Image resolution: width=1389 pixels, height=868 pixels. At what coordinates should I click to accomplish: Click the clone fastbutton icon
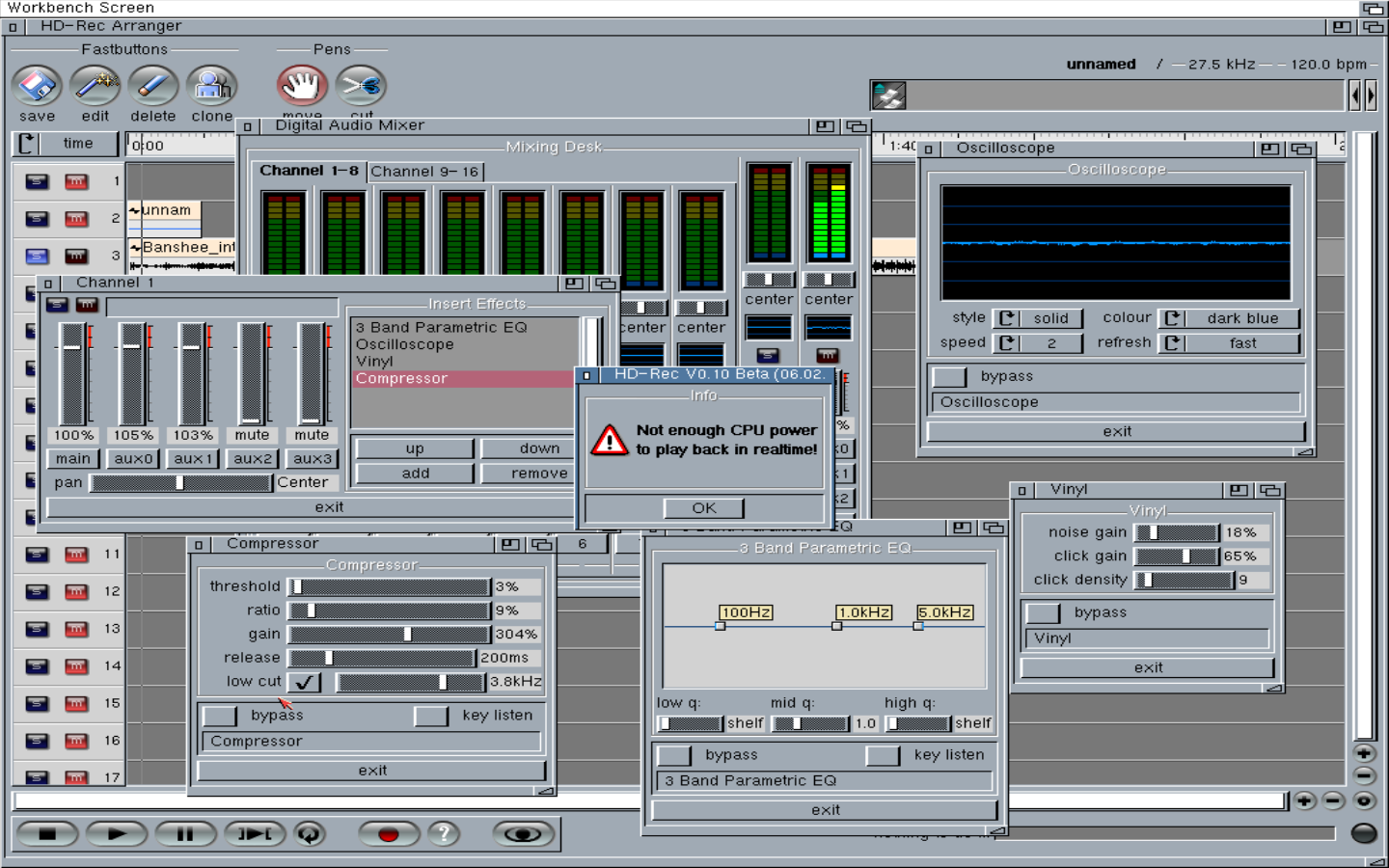[x=211, y=86]
